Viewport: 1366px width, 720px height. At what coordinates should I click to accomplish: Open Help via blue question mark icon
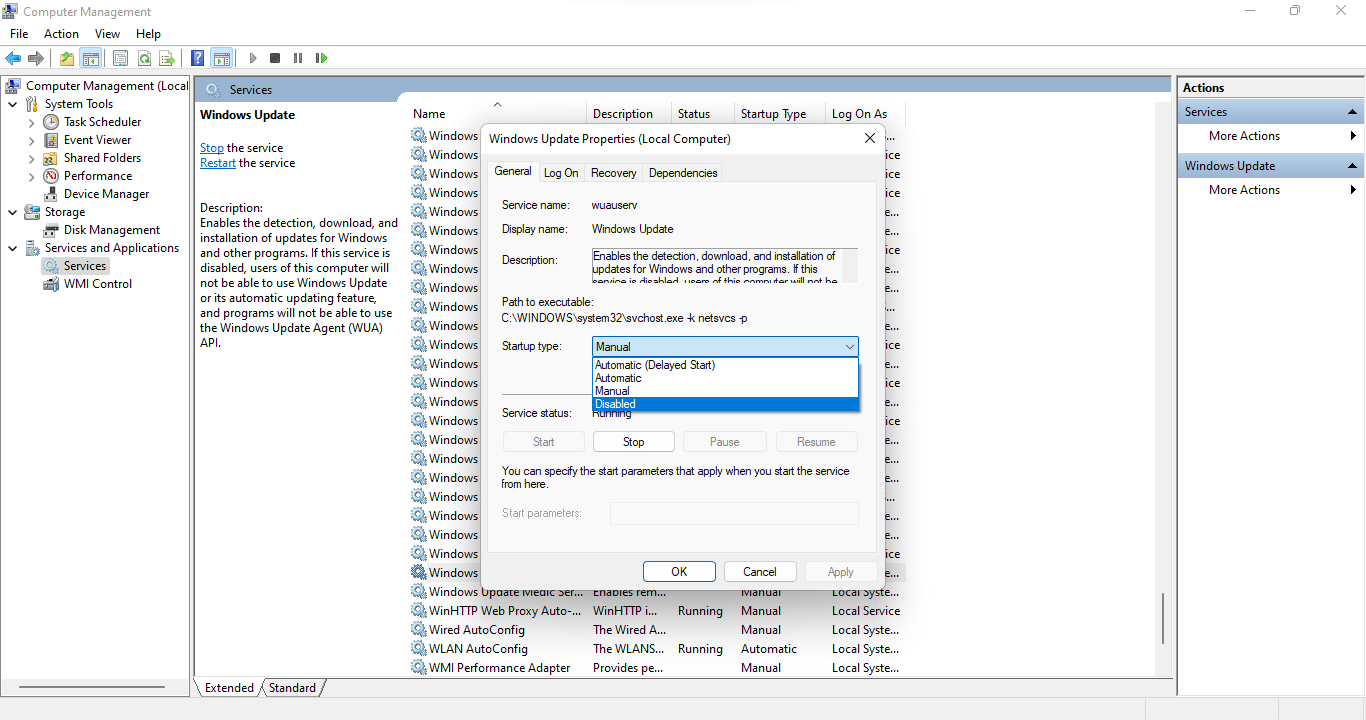(x=198, y=58)
